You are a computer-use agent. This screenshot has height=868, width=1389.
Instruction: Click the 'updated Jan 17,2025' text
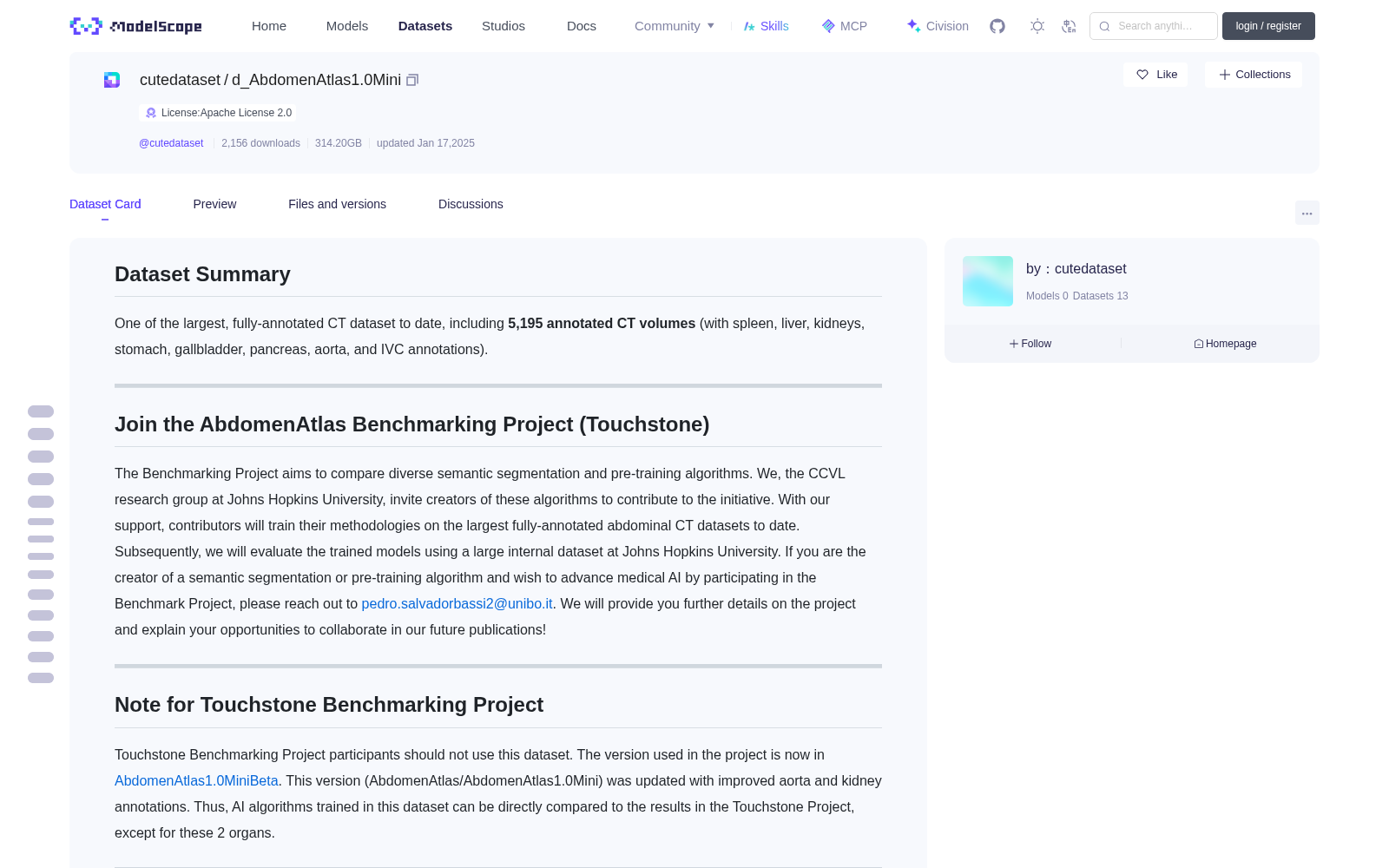(x=425, y=143)
